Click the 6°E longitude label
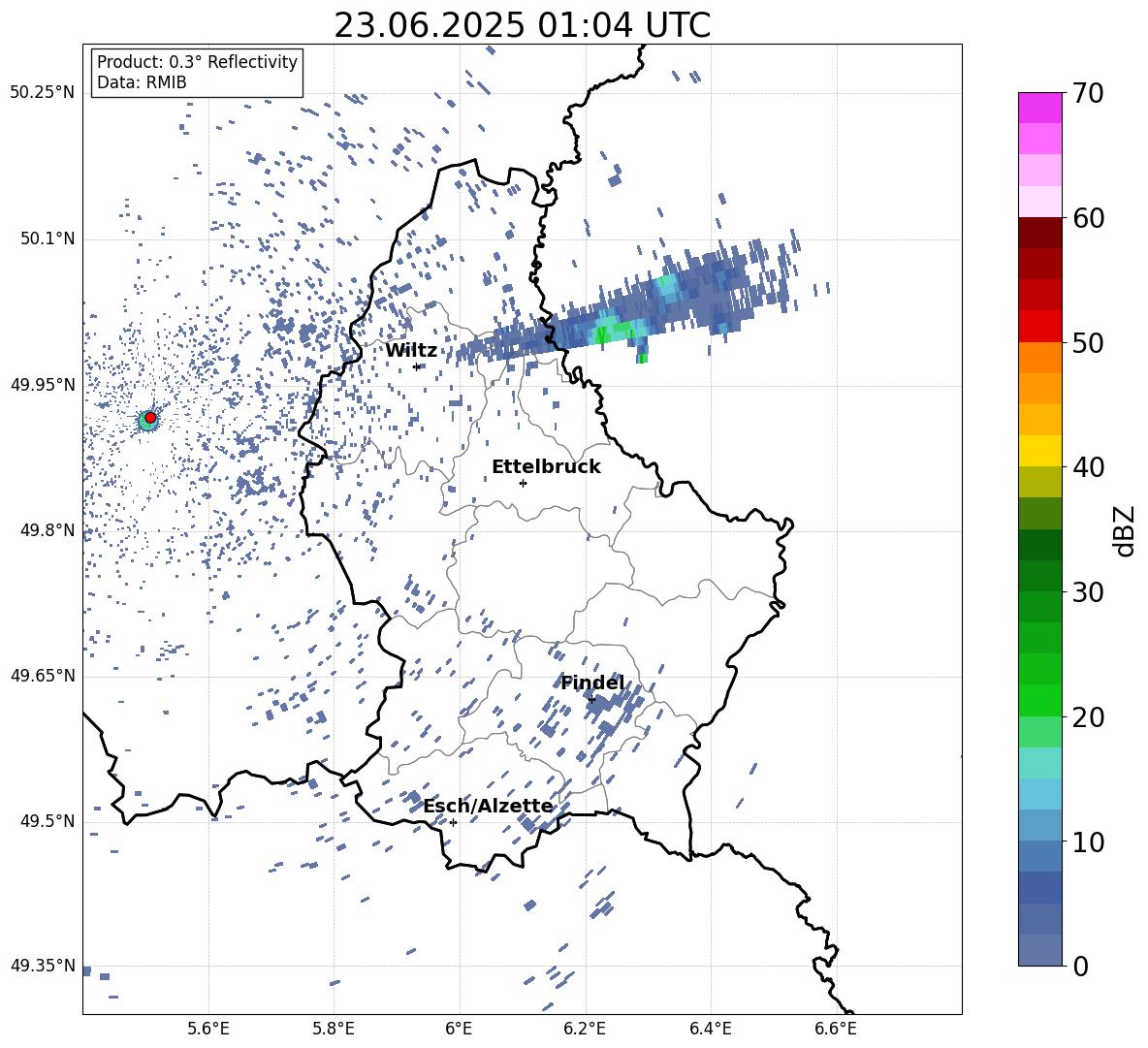 point(459,1029)
